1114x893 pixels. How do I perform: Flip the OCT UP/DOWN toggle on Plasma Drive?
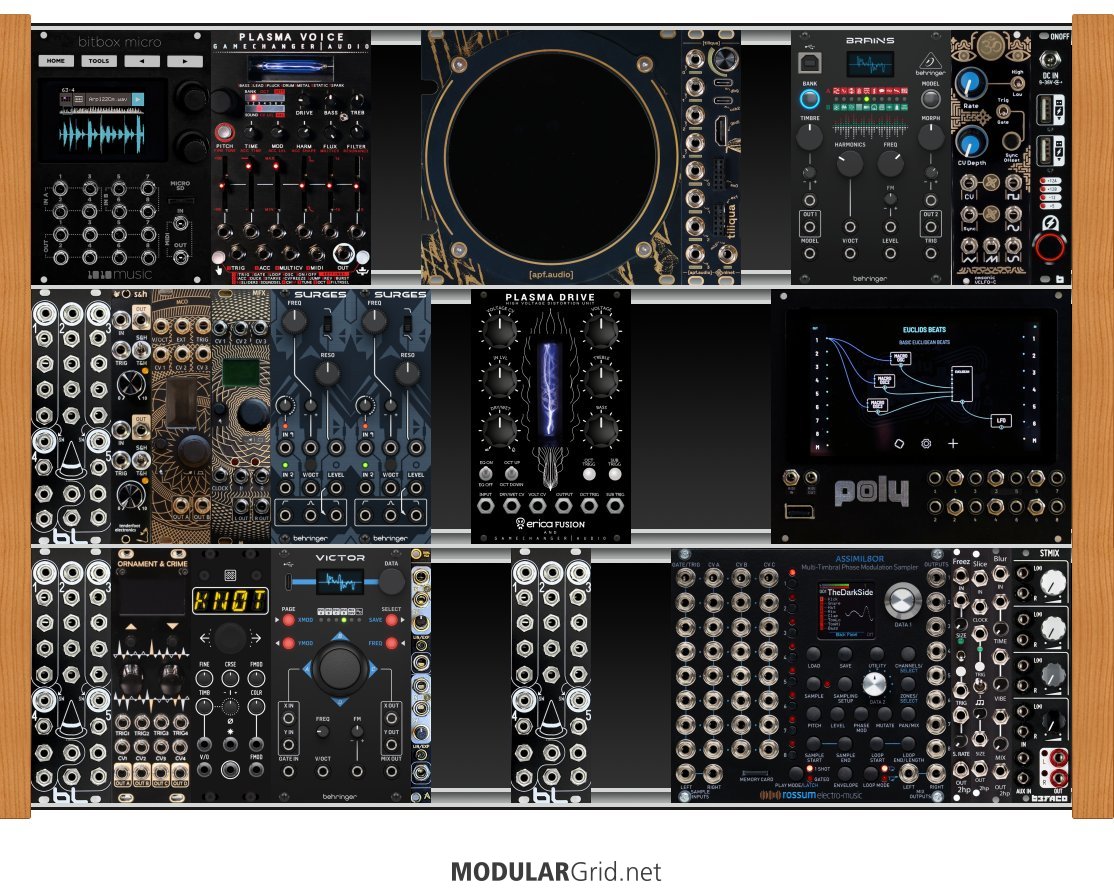pos(512,472)
